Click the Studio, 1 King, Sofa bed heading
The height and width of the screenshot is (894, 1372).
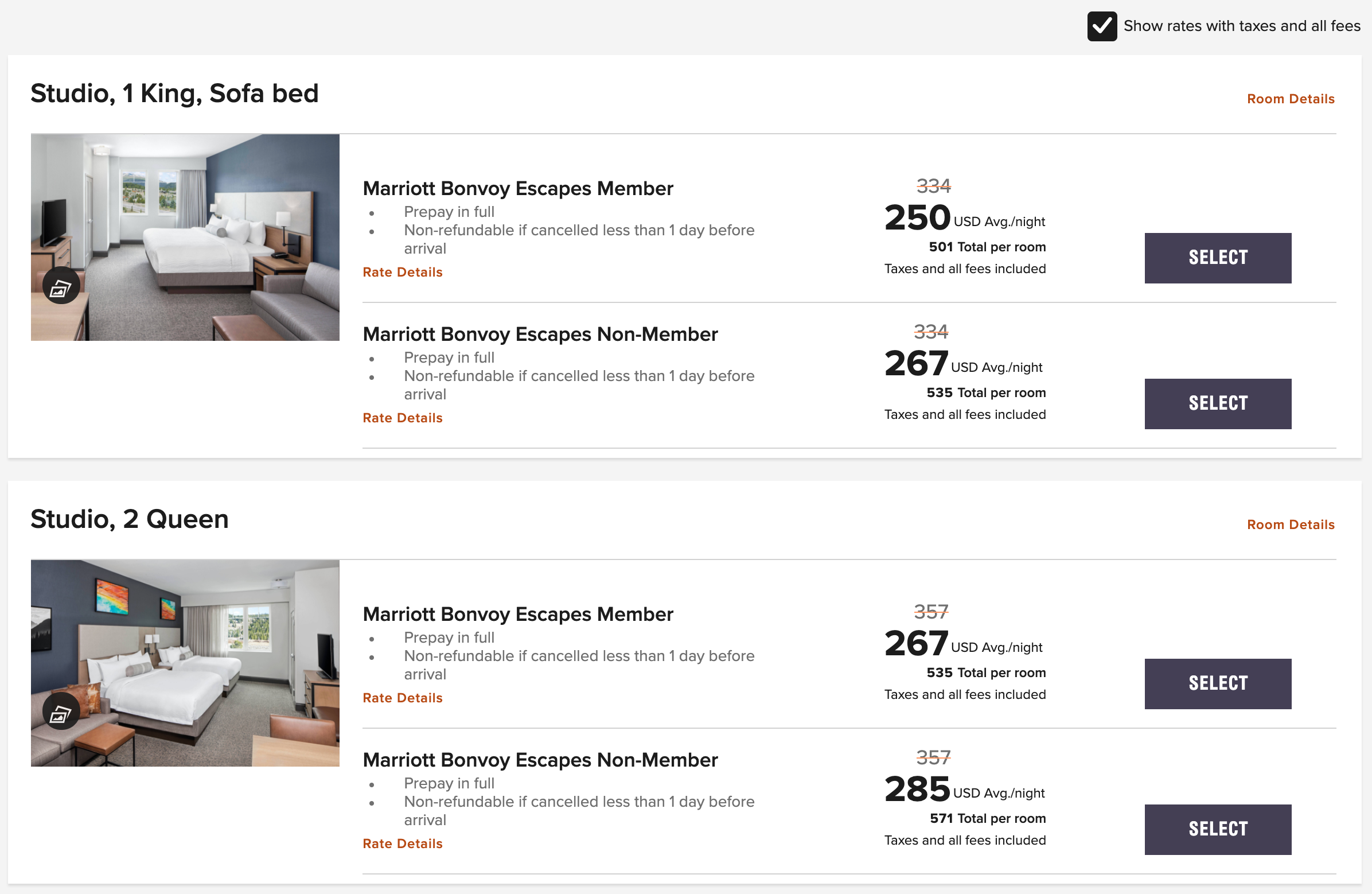coord(174,94)
